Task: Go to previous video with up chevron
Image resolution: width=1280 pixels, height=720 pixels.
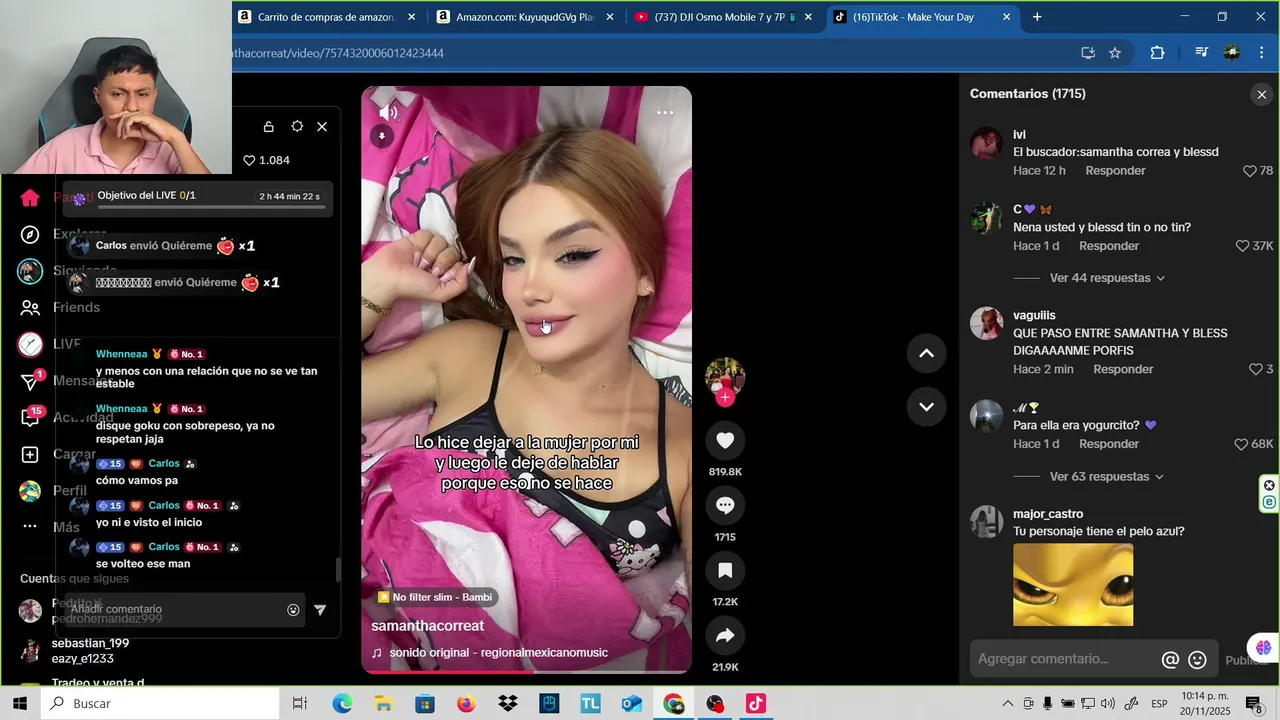Action: 926,353
